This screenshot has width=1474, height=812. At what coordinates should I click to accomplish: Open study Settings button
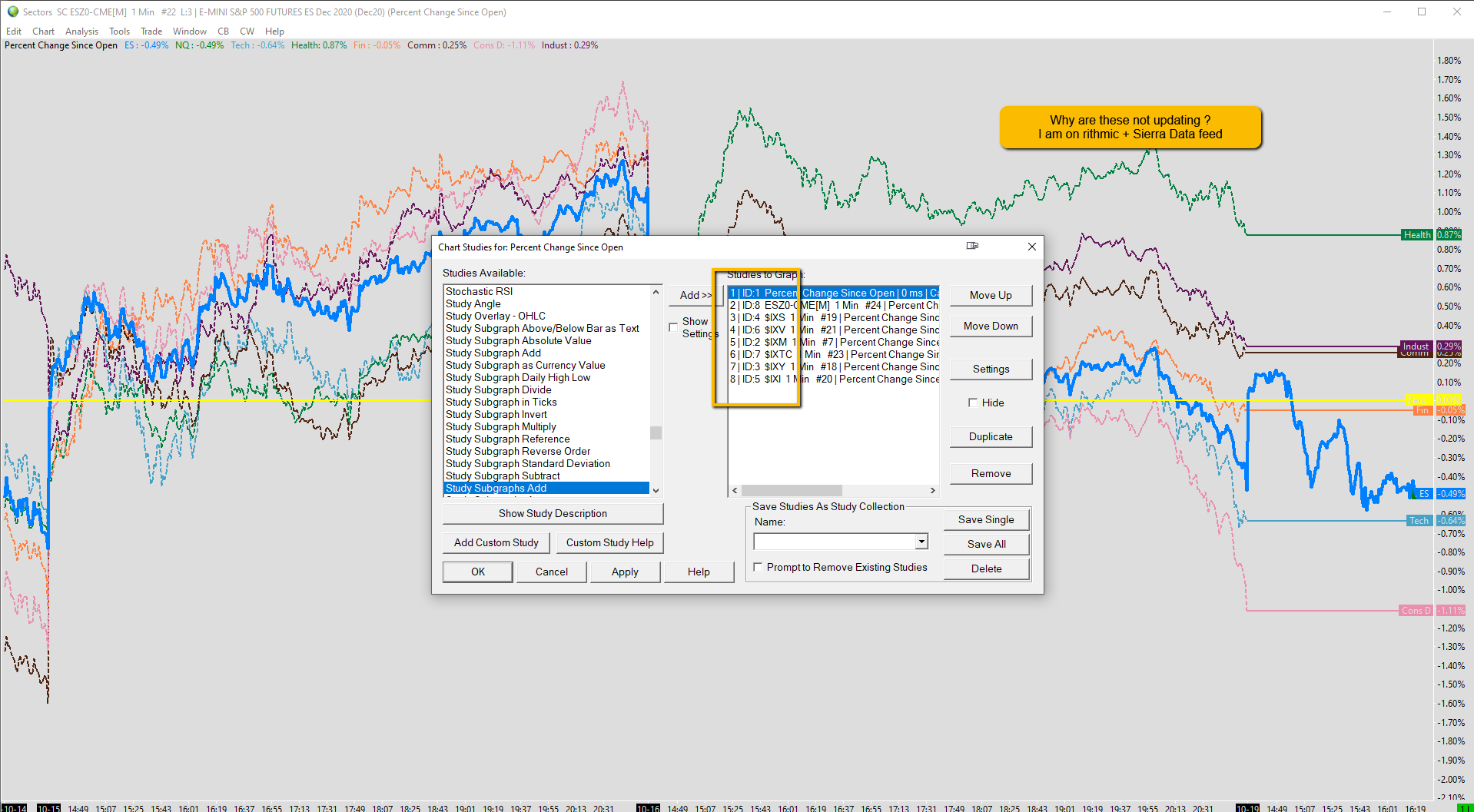coord(991,369)
